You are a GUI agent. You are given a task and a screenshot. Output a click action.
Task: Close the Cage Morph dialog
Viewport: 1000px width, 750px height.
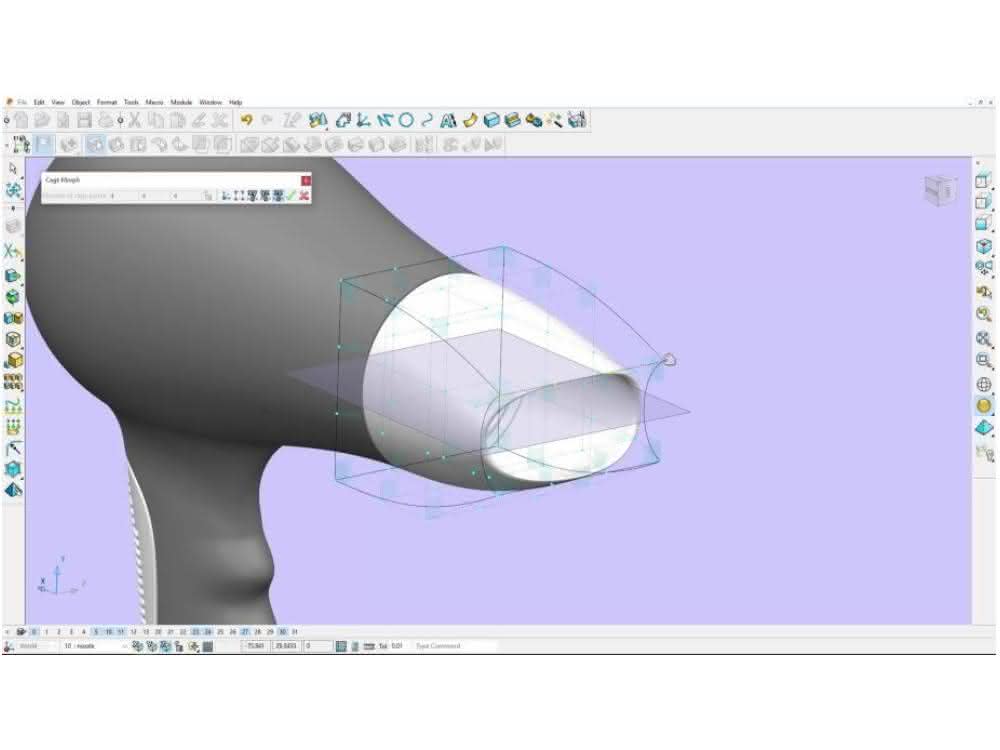(x=305, y=180)
